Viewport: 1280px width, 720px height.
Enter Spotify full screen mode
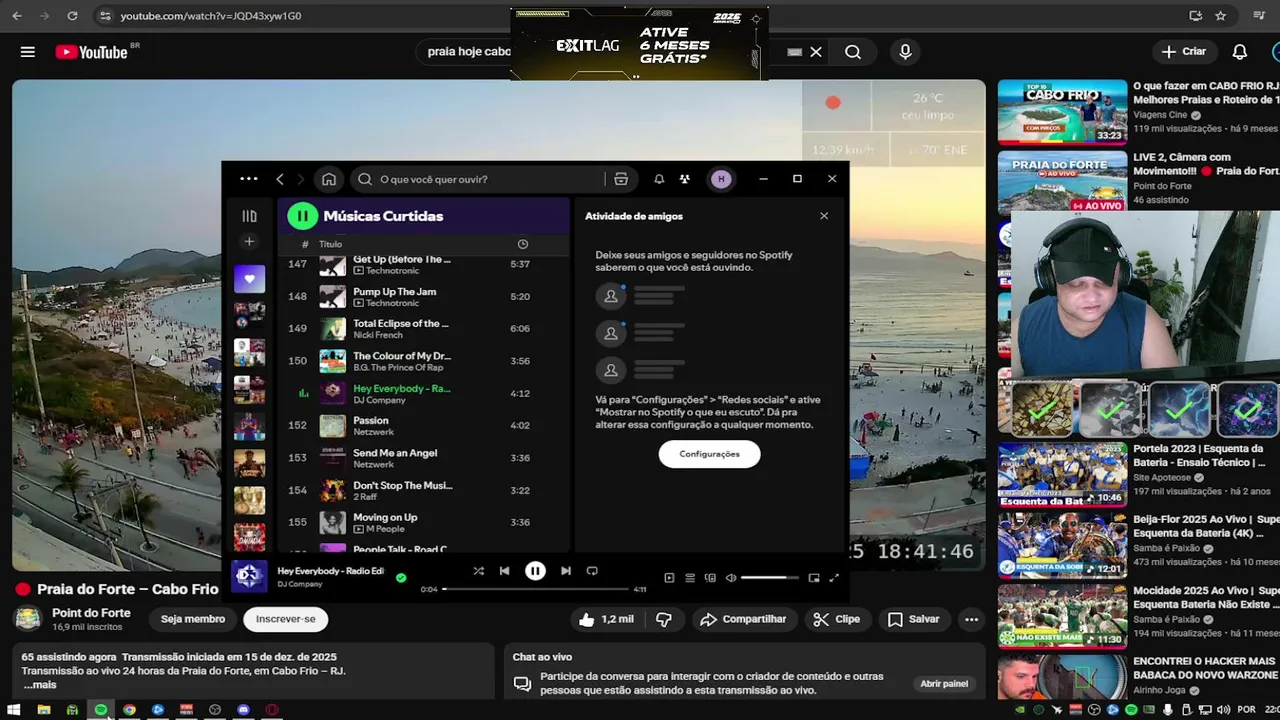(834, 578)
